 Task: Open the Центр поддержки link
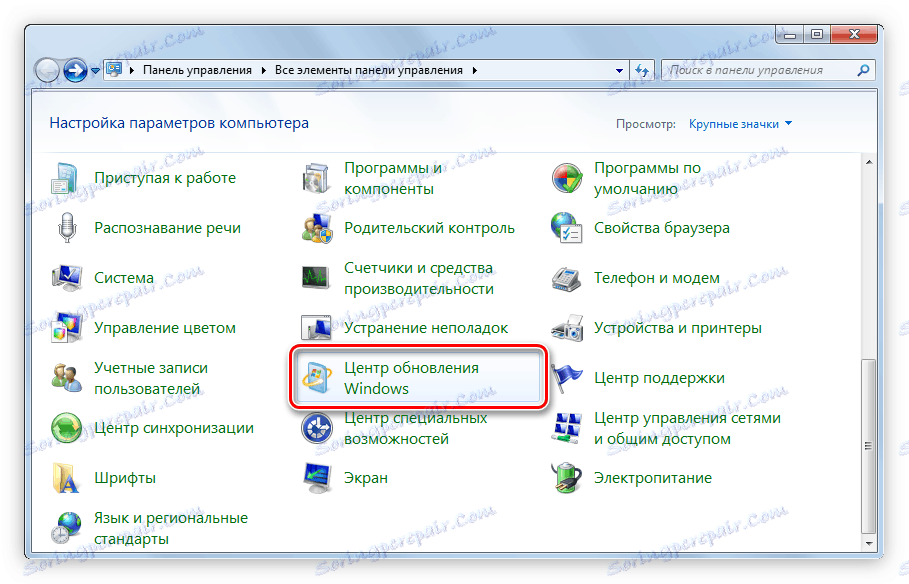659,378
